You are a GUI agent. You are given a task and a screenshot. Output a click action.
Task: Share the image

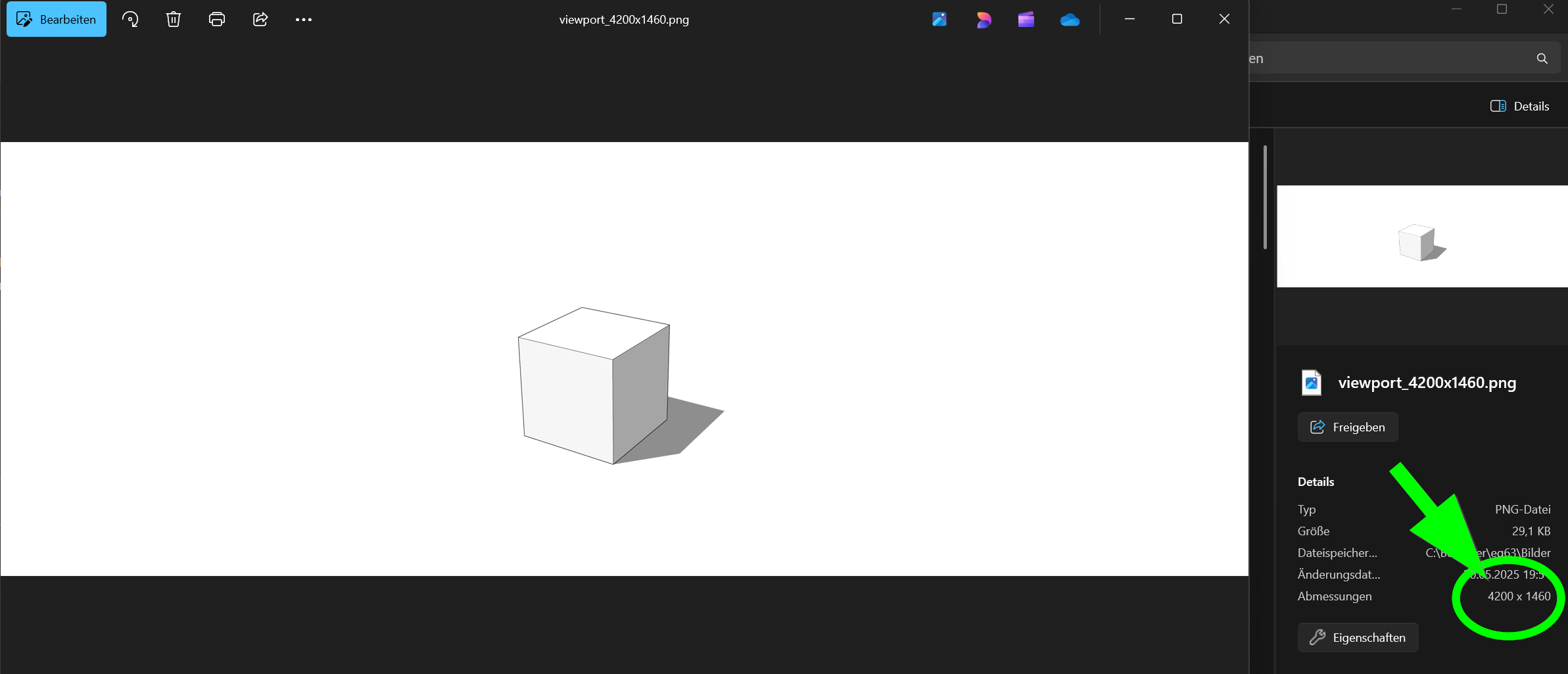point(260,19)
